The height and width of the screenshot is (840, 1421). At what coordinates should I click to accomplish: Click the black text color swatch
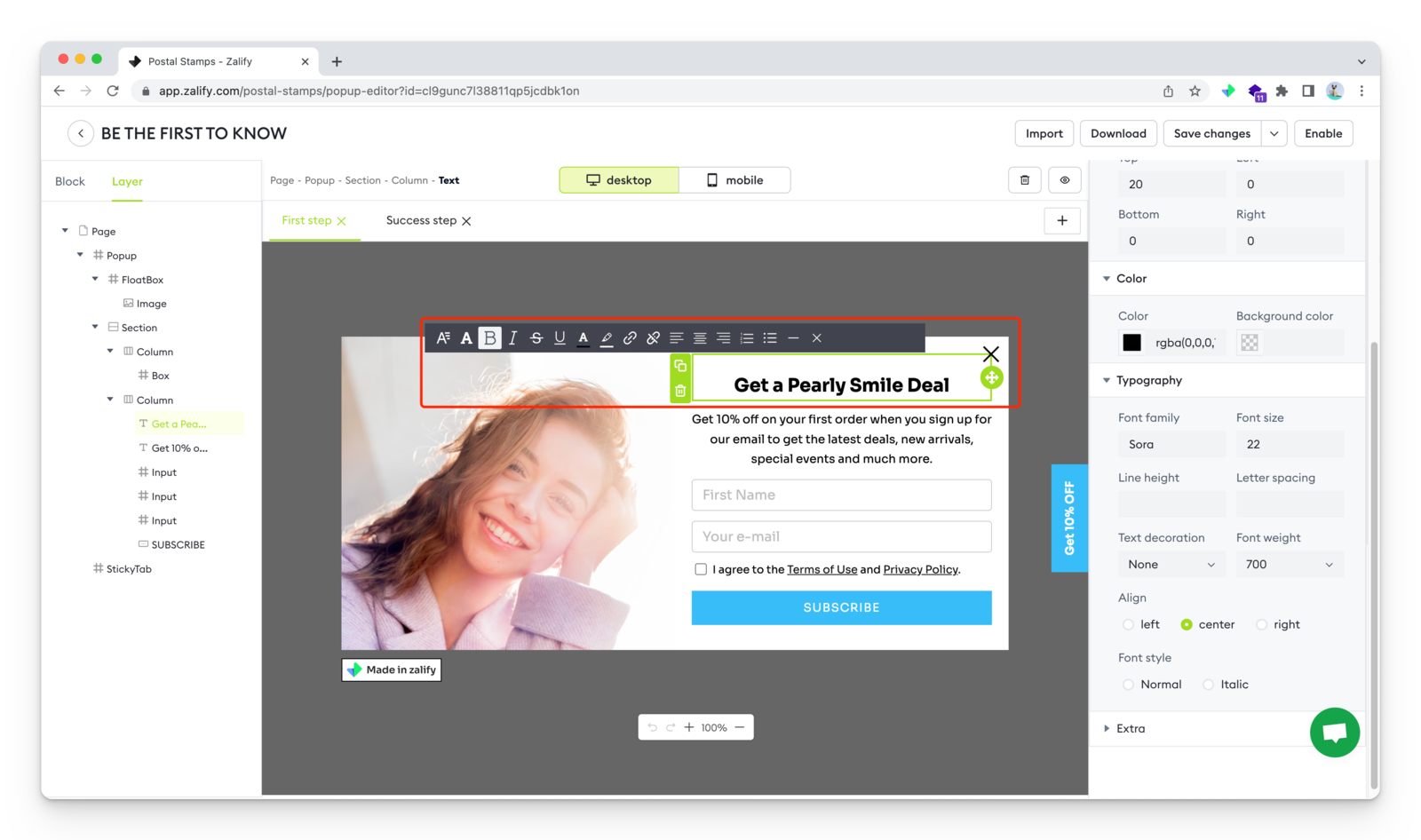pos(1131,343)
